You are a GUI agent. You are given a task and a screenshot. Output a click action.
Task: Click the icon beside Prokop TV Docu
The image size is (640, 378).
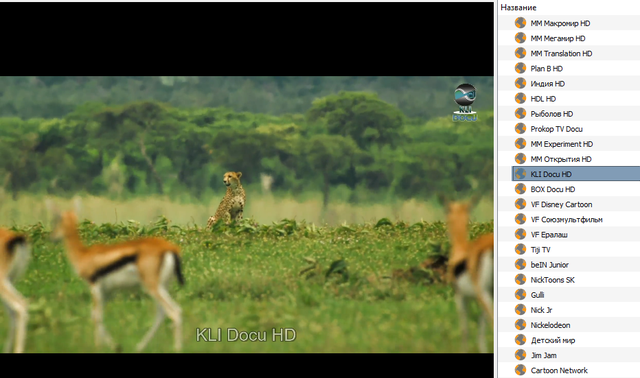(520, 129)
